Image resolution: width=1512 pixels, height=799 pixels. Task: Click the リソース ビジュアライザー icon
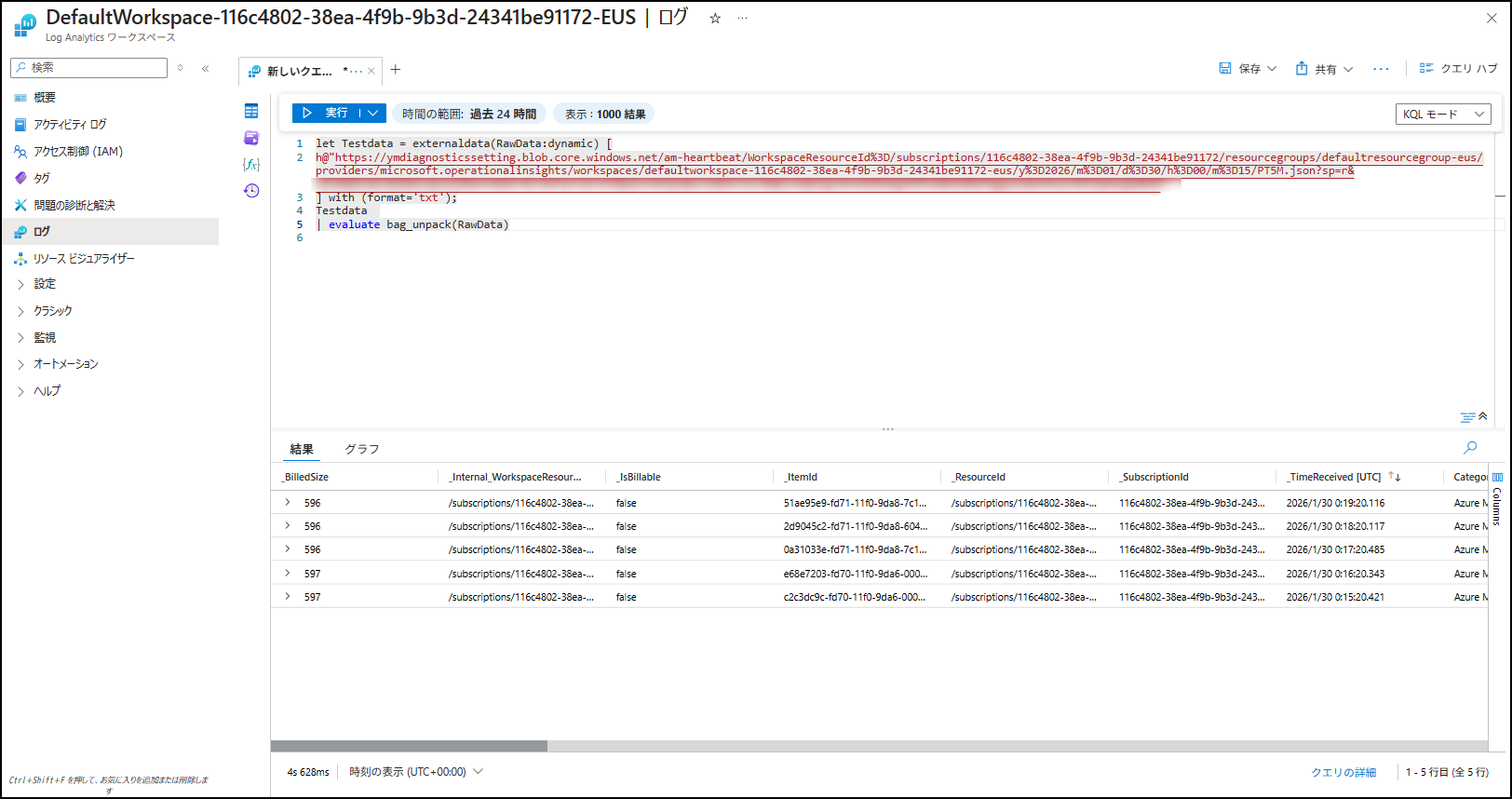point(20,259)
